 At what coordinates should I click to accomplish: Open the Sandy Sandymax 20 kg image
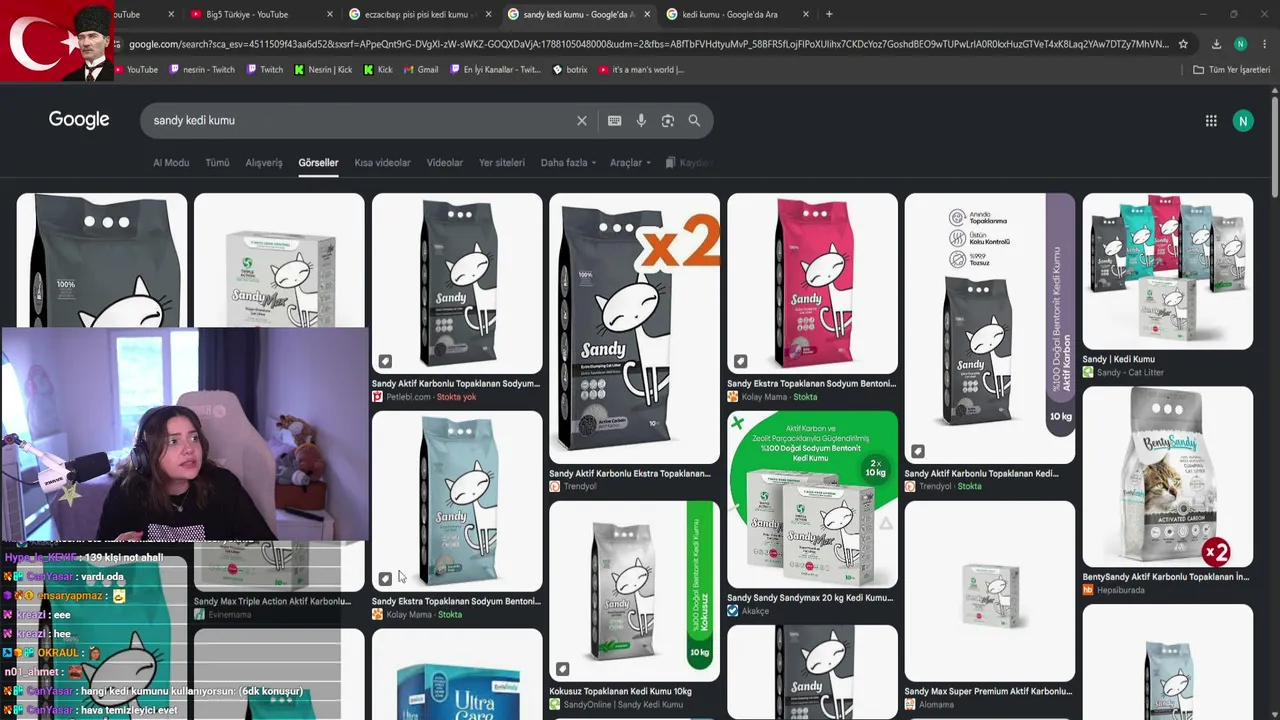coord(812,500)
